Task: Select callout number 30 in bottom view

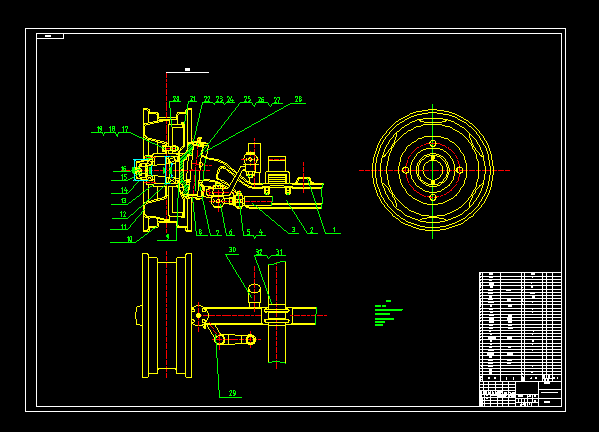Action: coord(232,250)
